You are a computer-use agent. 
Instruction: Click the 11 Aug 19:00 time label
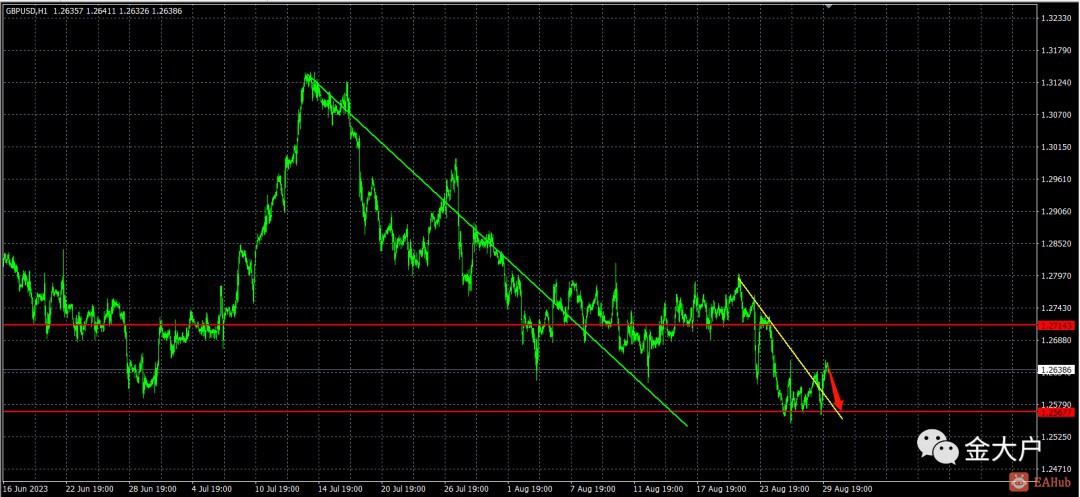click(658, 489)
